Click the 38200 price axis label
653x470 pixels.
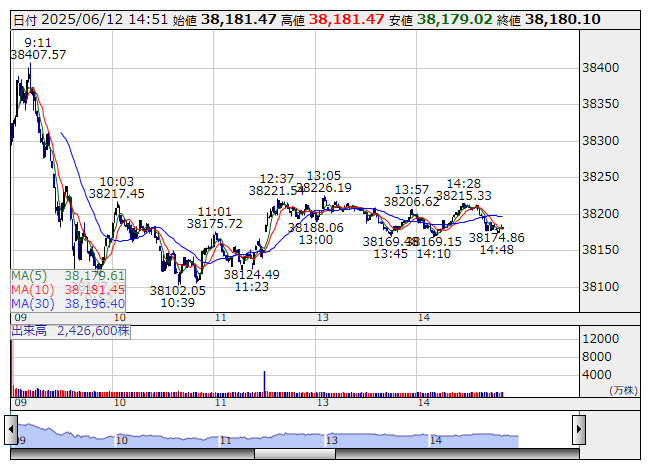[601, 214]
